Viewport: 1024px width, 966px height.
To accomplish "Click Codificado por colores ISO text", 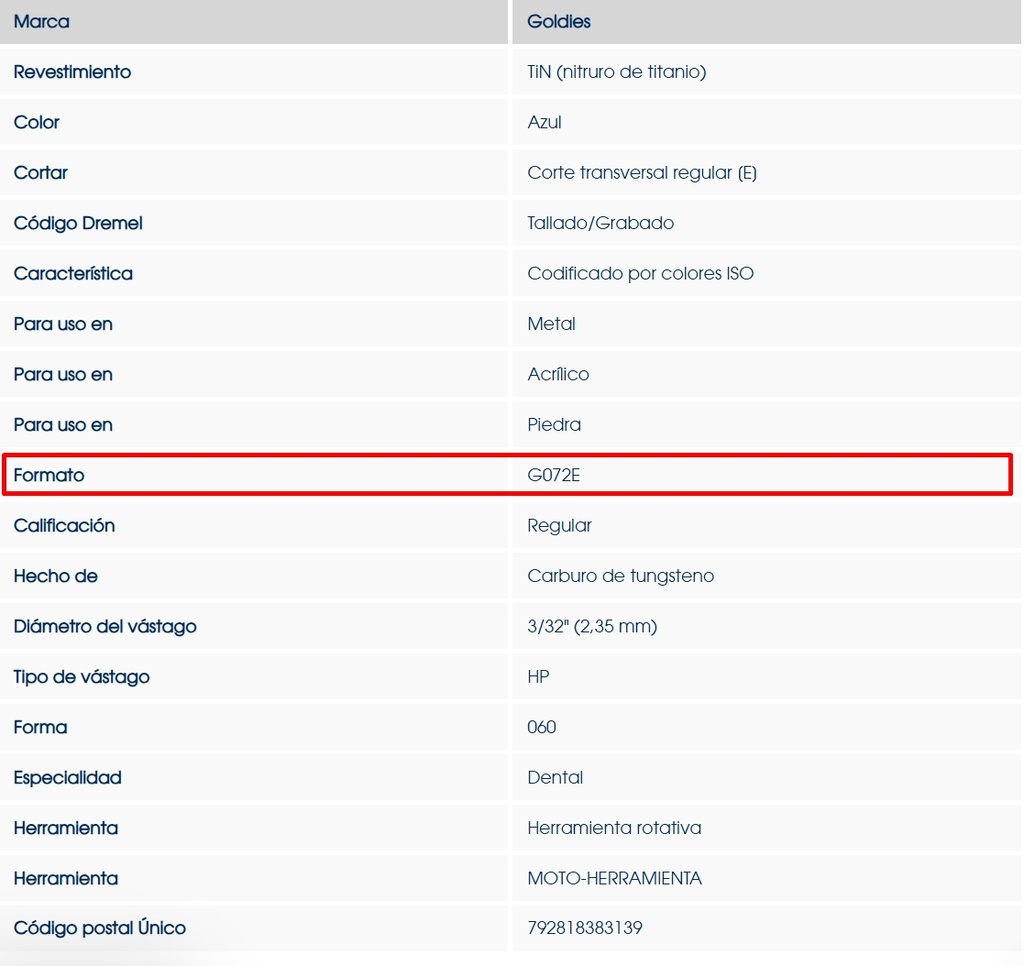I will [x=640, y=273].
